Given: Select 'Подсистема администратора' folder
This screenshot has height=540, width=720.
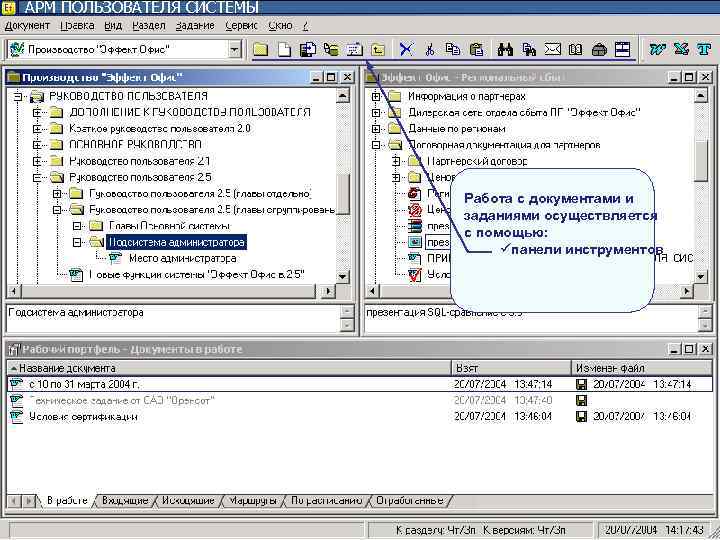Looking at the screenshot, I should point(176,242).
